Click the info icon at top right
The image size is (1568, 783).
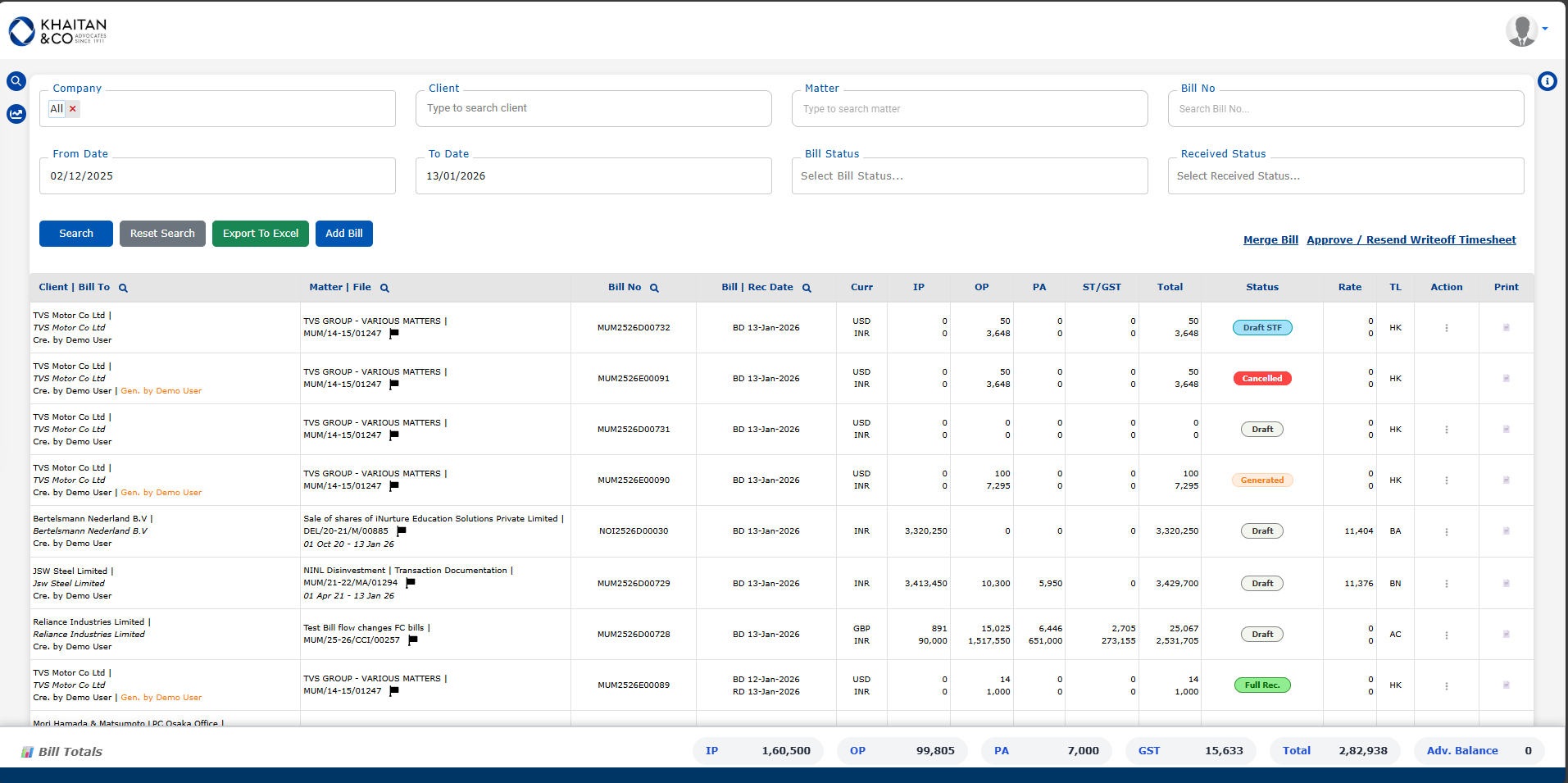coord(1547,81)
